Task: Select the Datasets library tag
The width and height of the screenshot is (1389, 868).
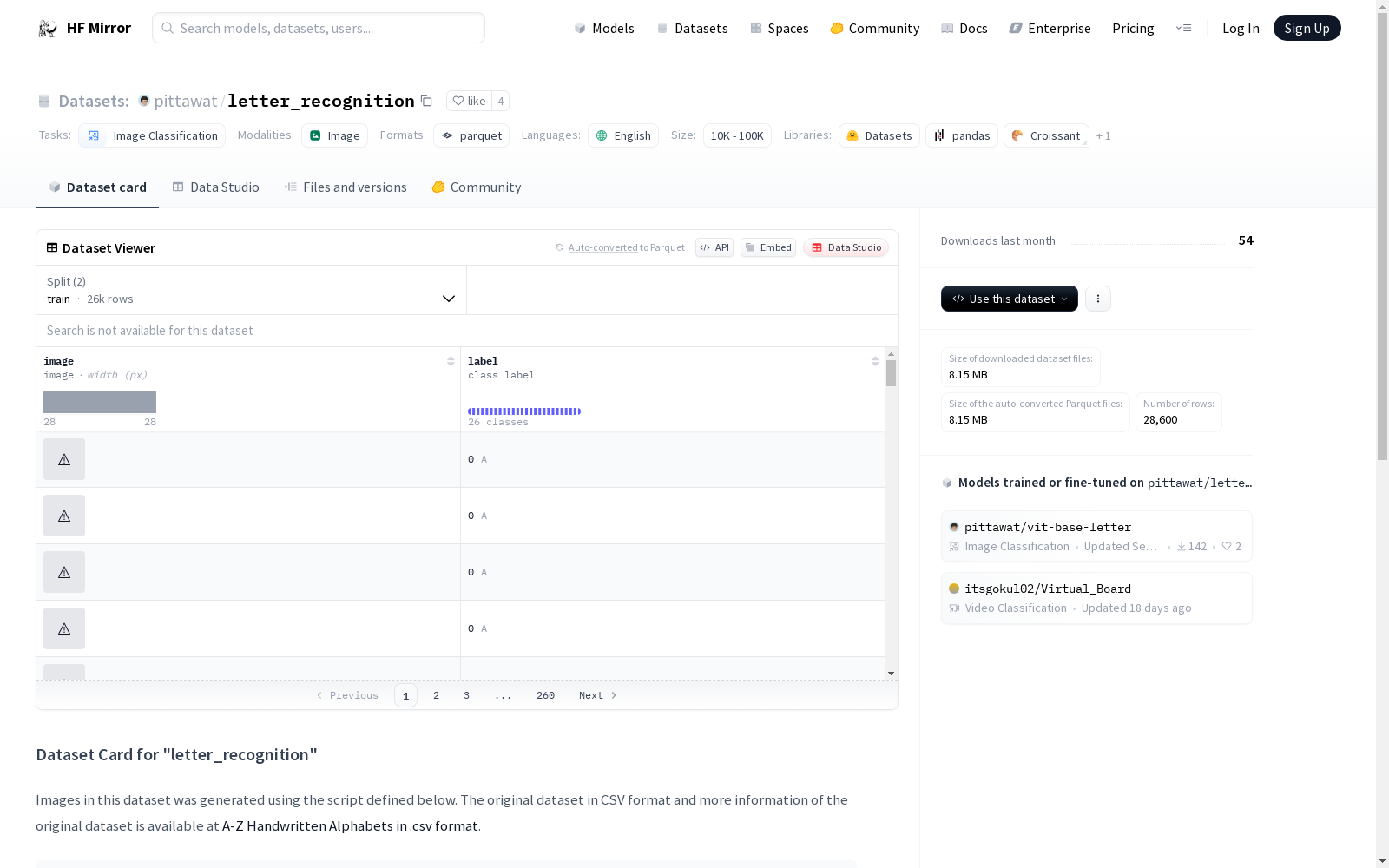Action: 879,135
